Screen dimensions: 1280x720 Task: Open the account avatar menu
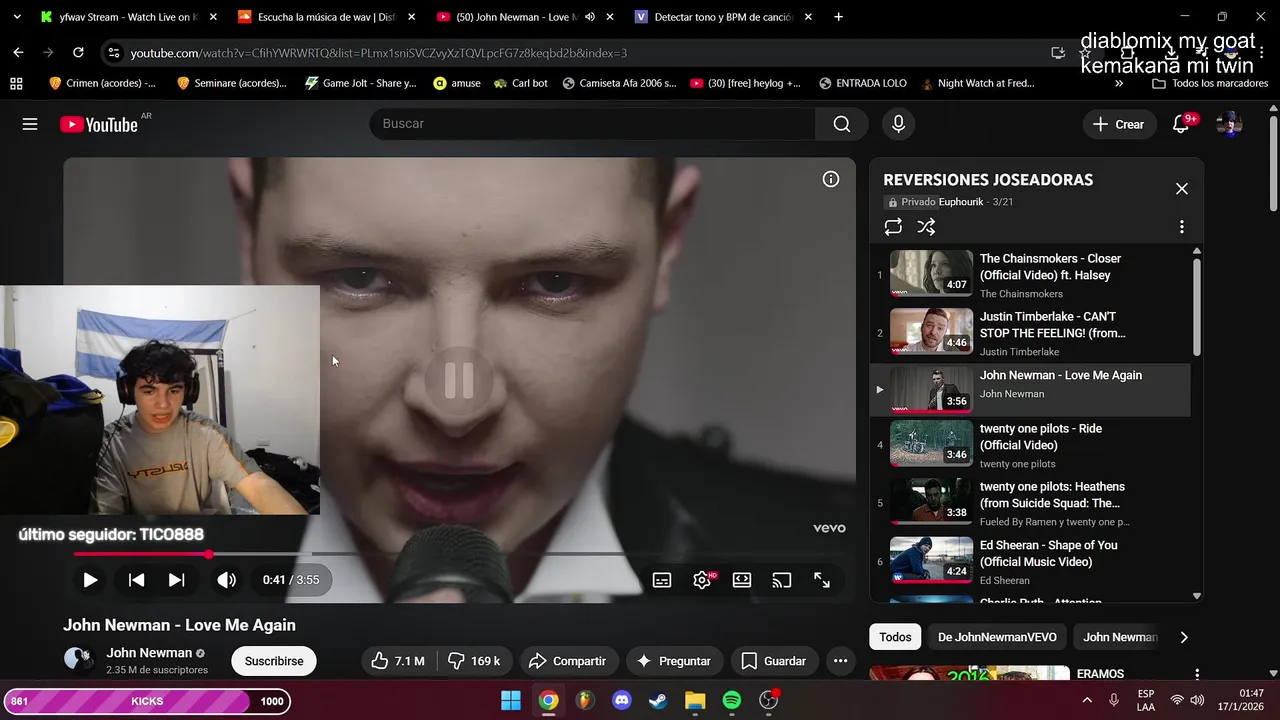click(x=1229, y=124)
